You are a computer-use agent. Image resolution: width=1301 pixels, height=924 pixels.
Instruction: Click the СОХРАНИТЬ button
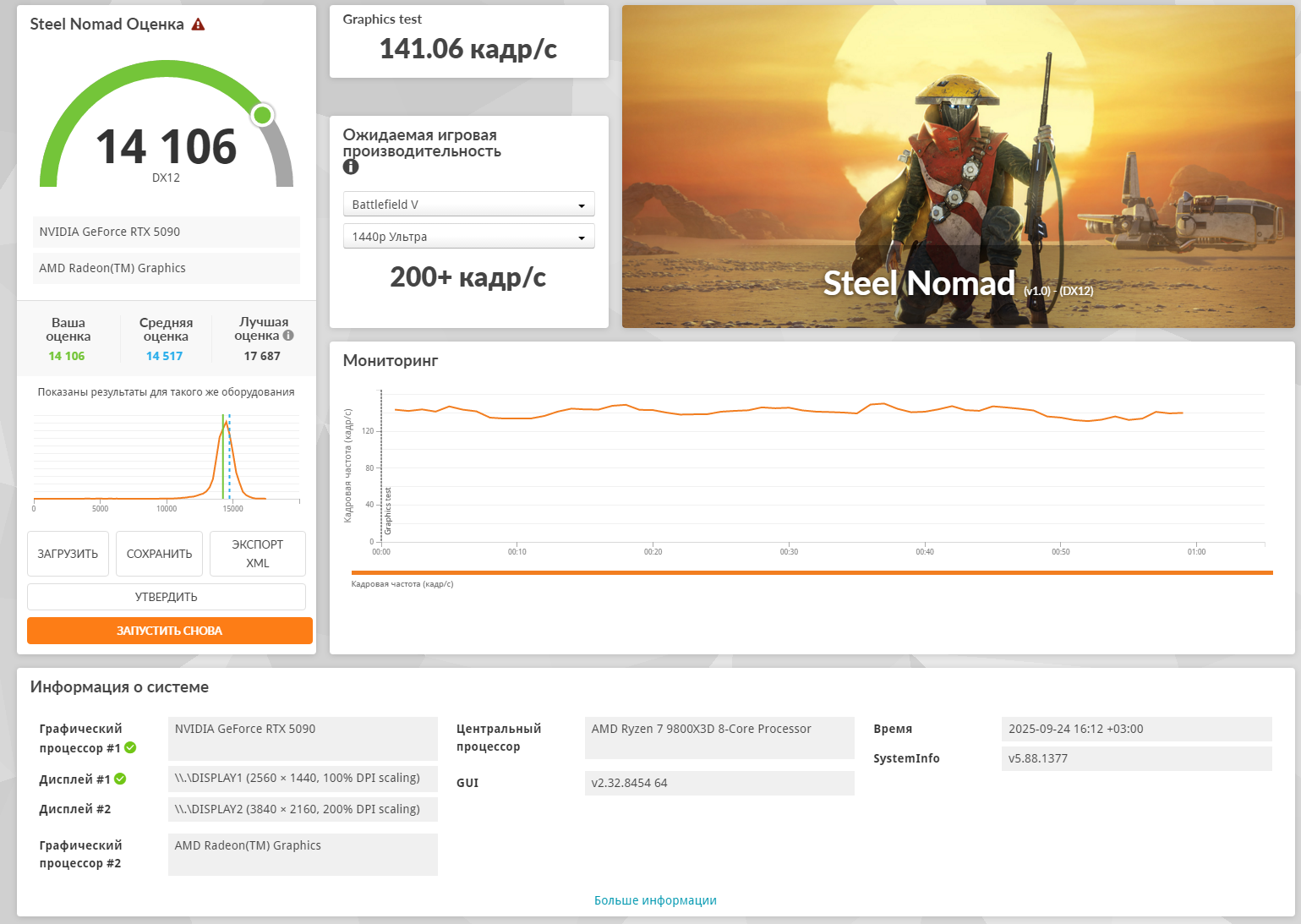[x=159, y=554]
